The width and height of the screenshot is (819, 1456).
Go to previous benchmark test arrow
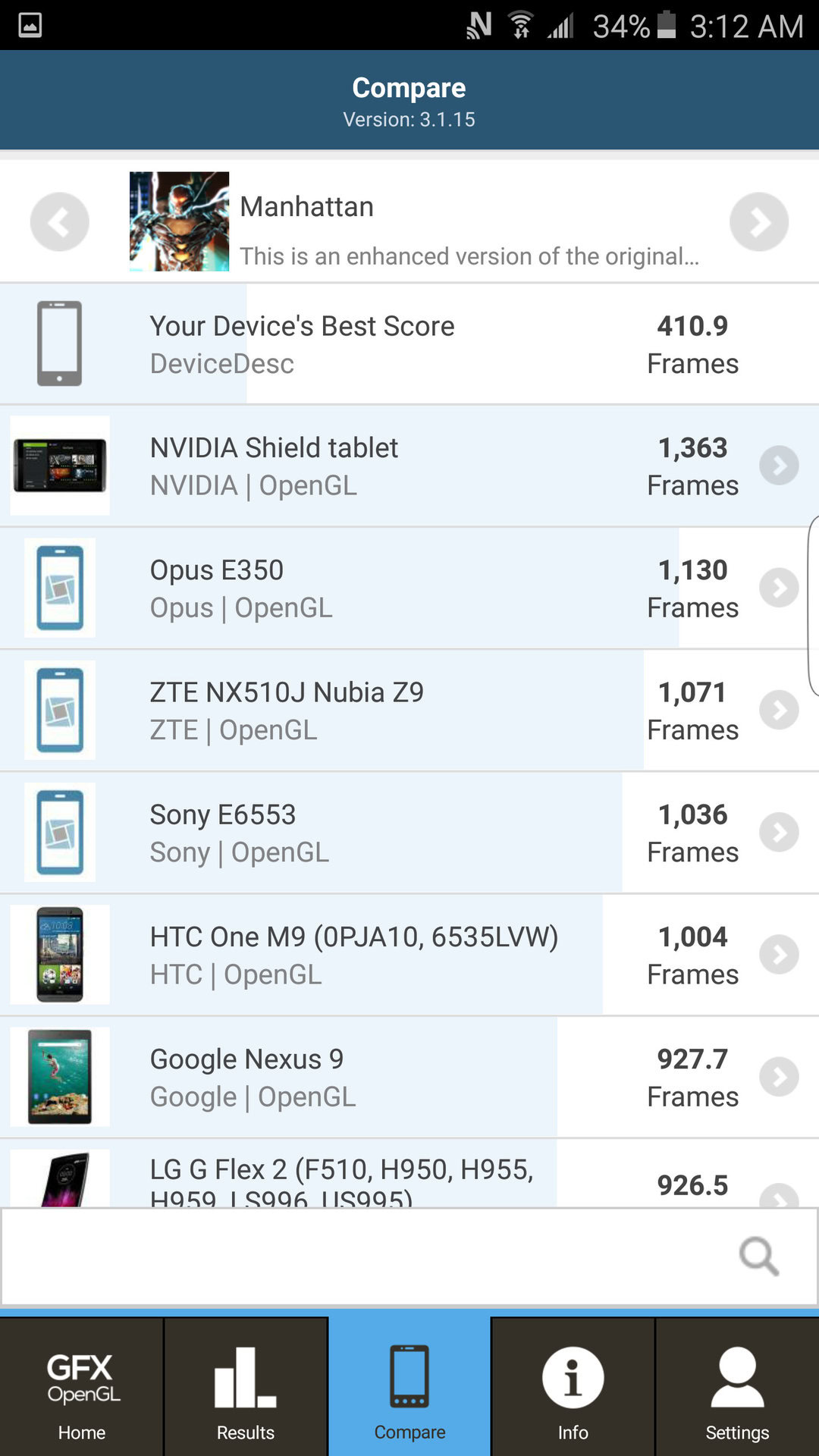pyautogui.click(x=59, y=221)
